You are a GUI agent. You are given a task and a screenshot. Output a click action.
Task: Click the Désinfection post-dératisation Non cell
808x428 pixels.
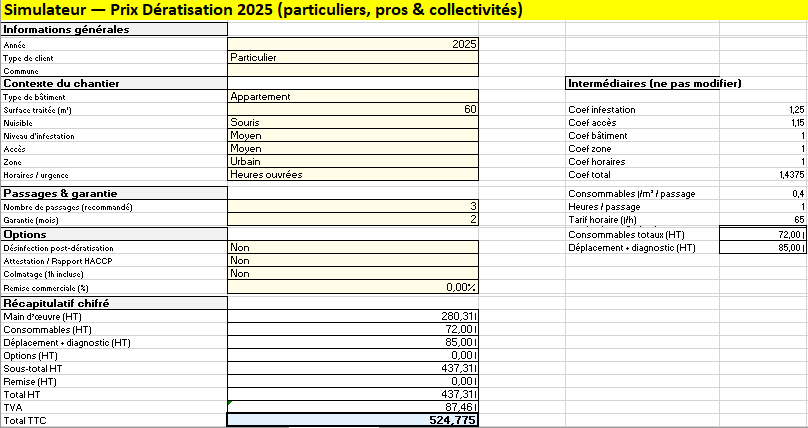(354, 247)
